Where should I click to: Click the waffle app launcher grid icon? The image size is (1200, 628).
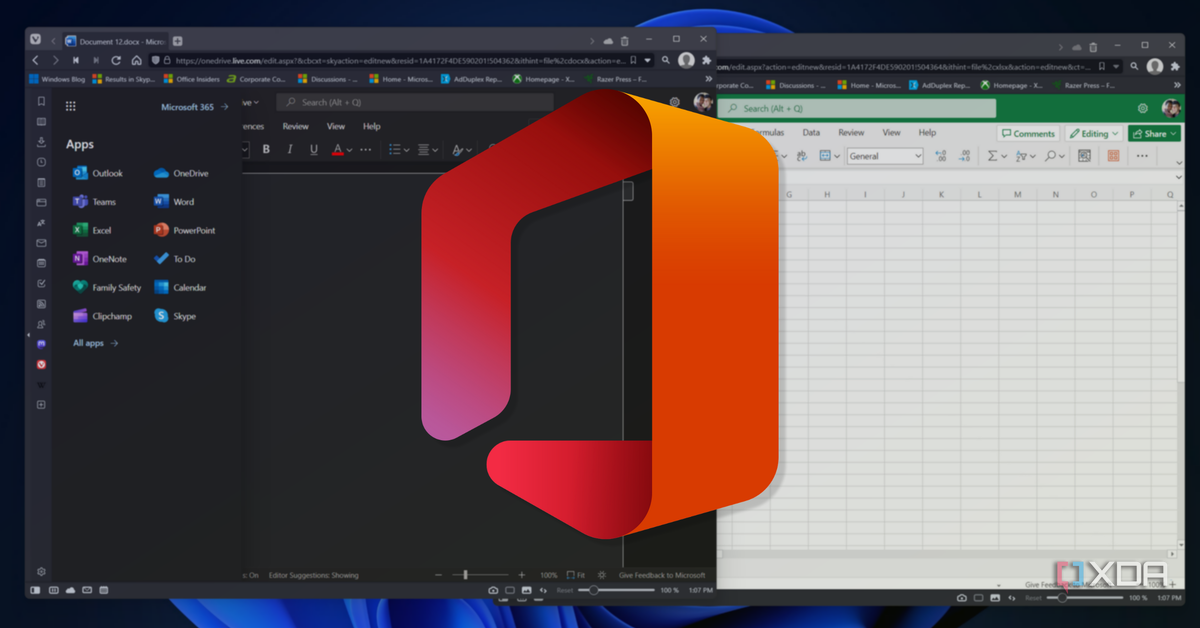[x=71, y=106]
